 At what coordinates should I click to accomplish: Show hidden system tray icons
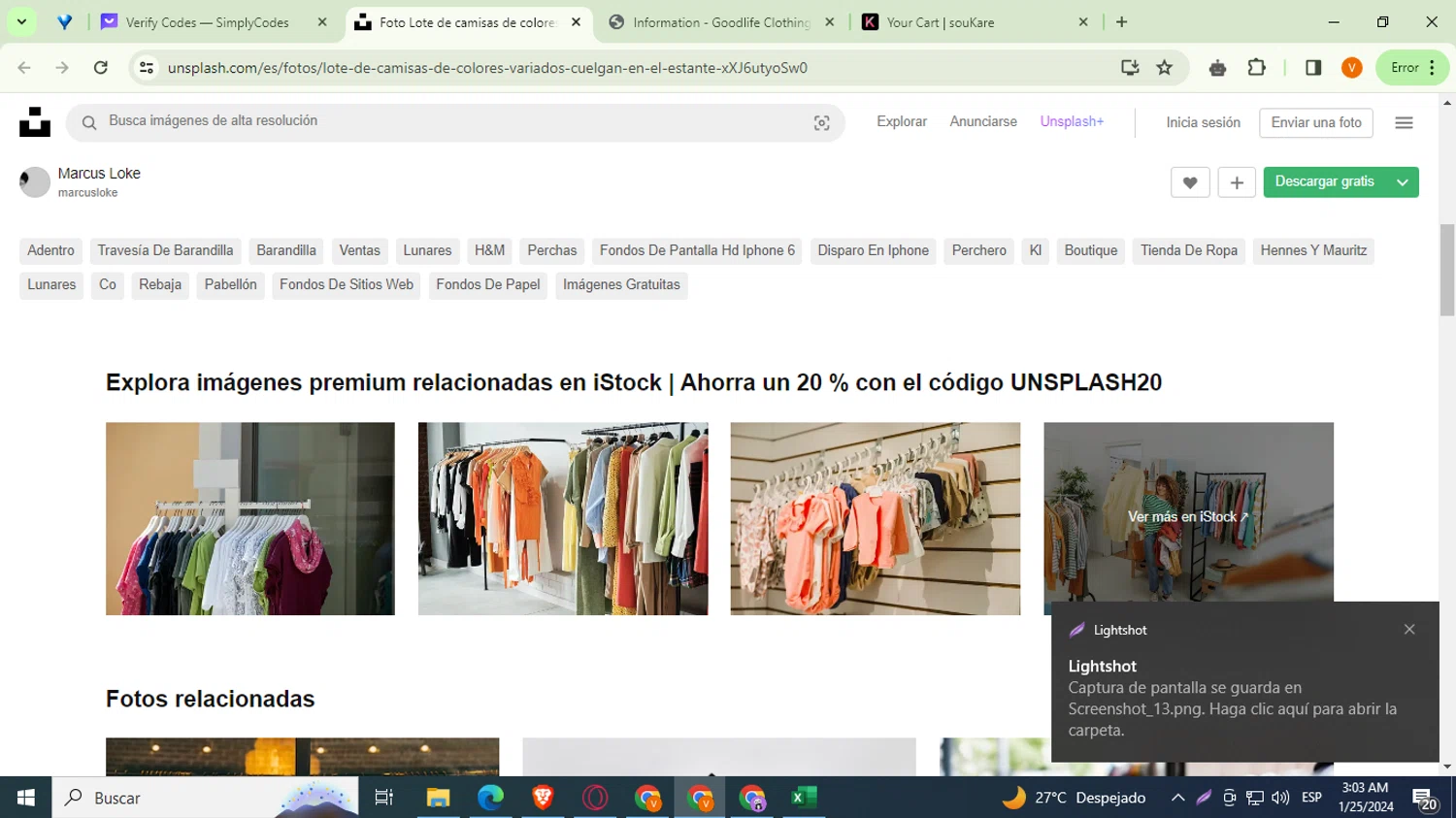tap(1177, 798)
